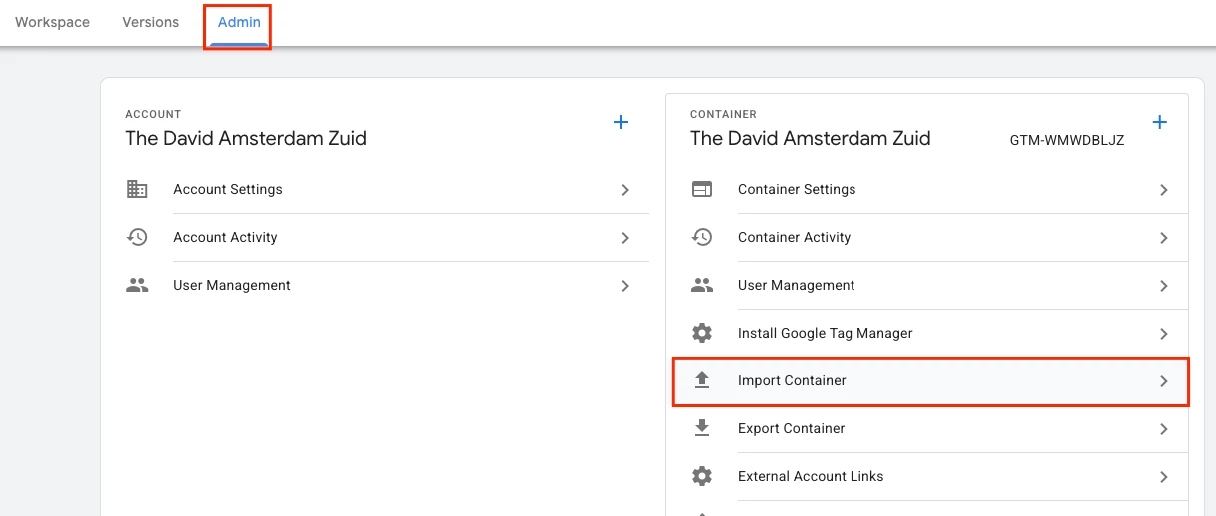Image resolution: width=1216 pixels, height=516 pixels.
Task: Create new container with plus icon
Action: pos(1160,122)
